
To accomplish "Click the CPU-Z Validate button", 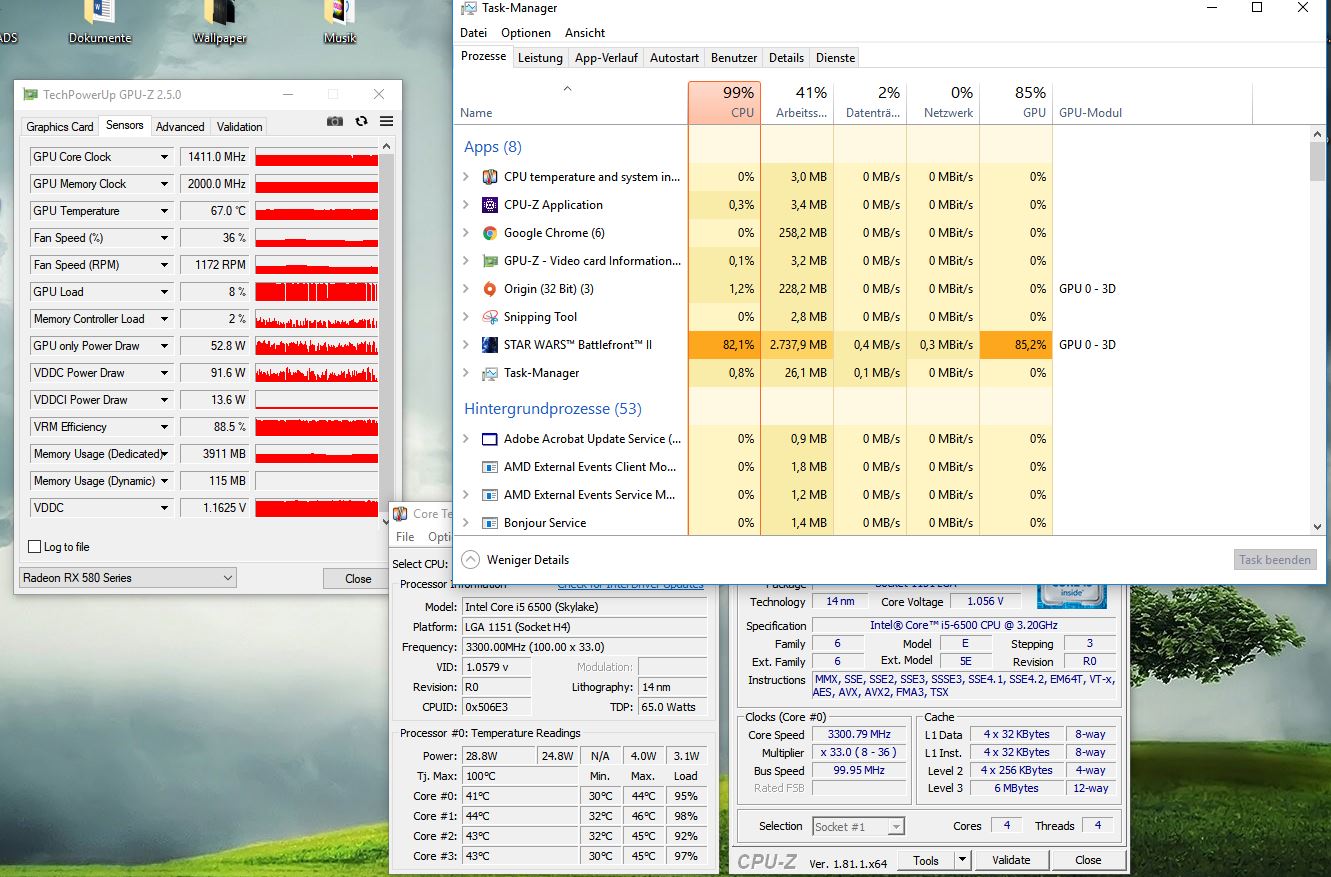I will pyautogui.click(x=1011, y=860).
